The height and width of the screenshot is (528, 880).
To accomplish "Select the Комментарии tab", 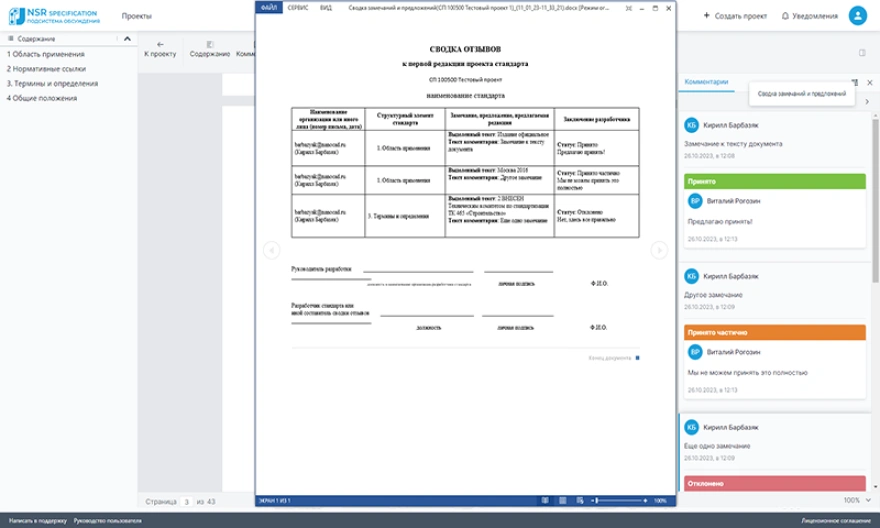I will pyautogui.click(x=706, y=82).
